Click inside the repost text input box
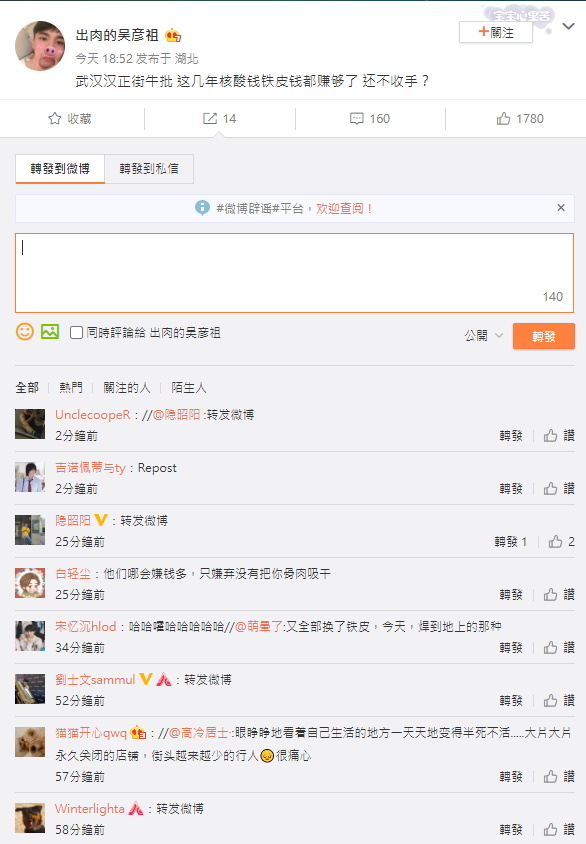The width and height of the screenshot is (586, 844). [x=294, y=273]
